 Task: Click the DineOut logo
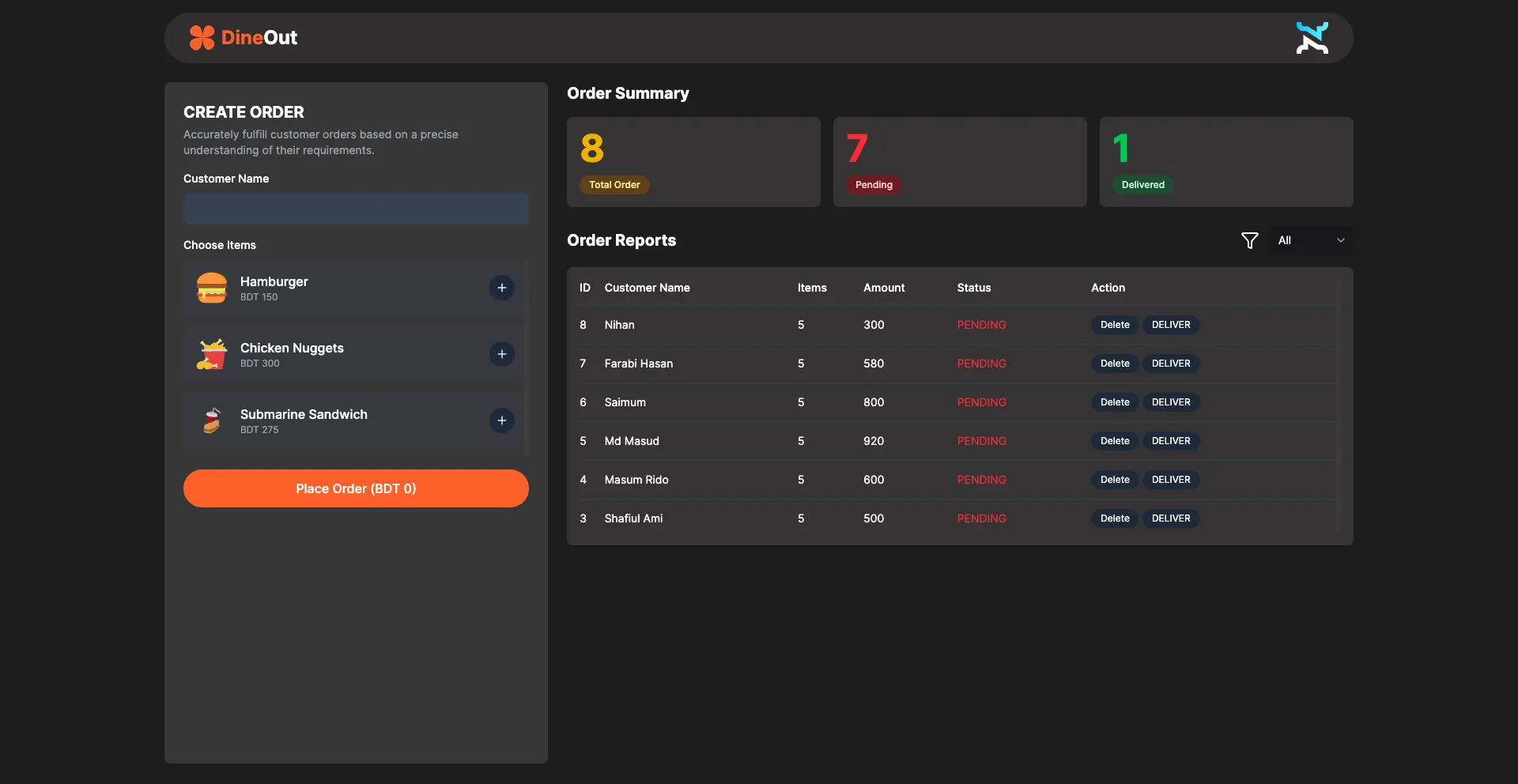tap(244, 38)
